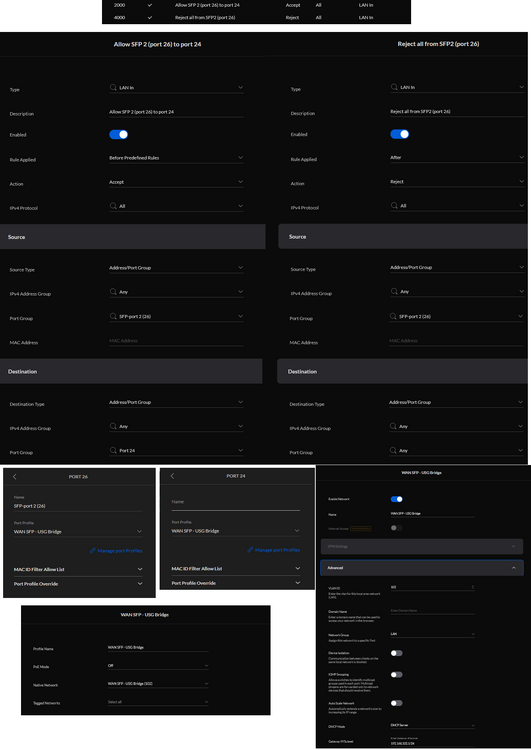The height and width of the screenshot is (750, 531).
Task: Click search icon beside Port 24 group value
Action: point(113,450)
